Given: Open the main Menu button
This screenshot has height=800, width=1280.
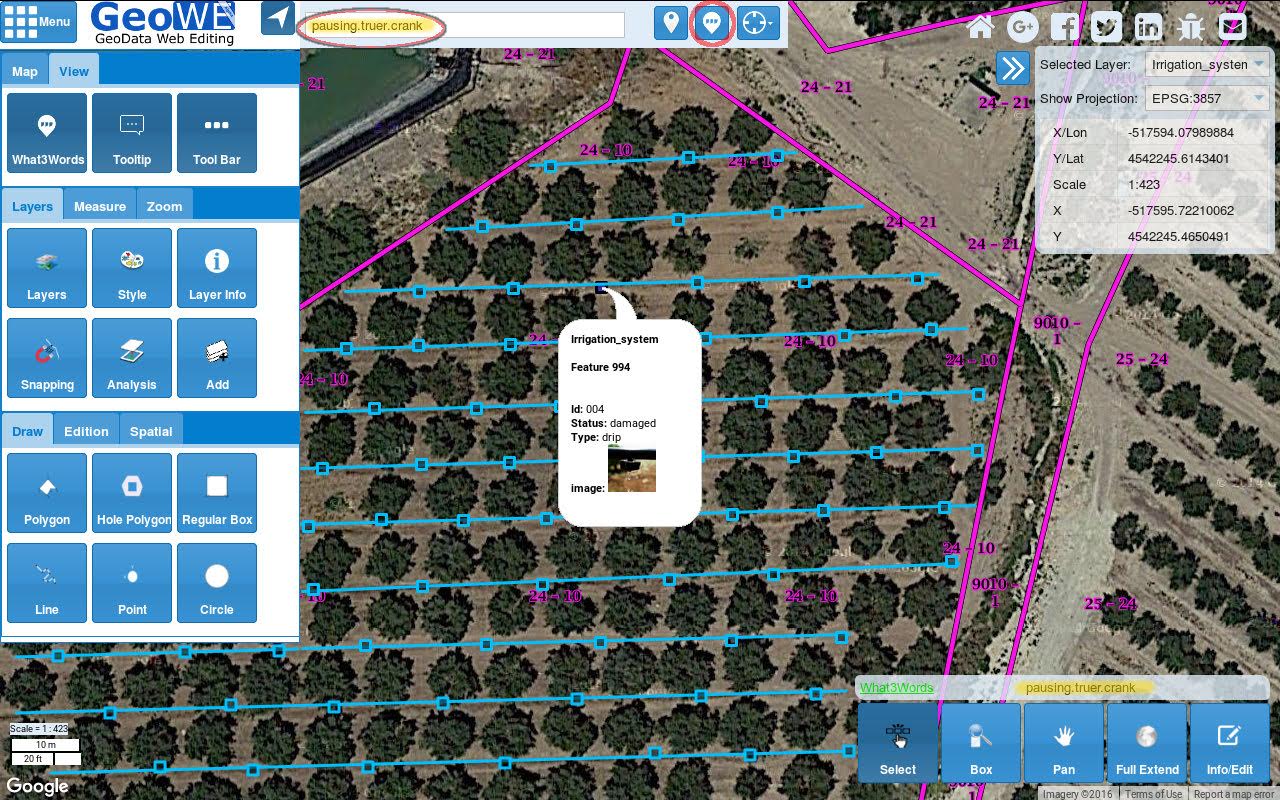Looking at the screenshot, I should pyautogui.click(x=39, y=21).
